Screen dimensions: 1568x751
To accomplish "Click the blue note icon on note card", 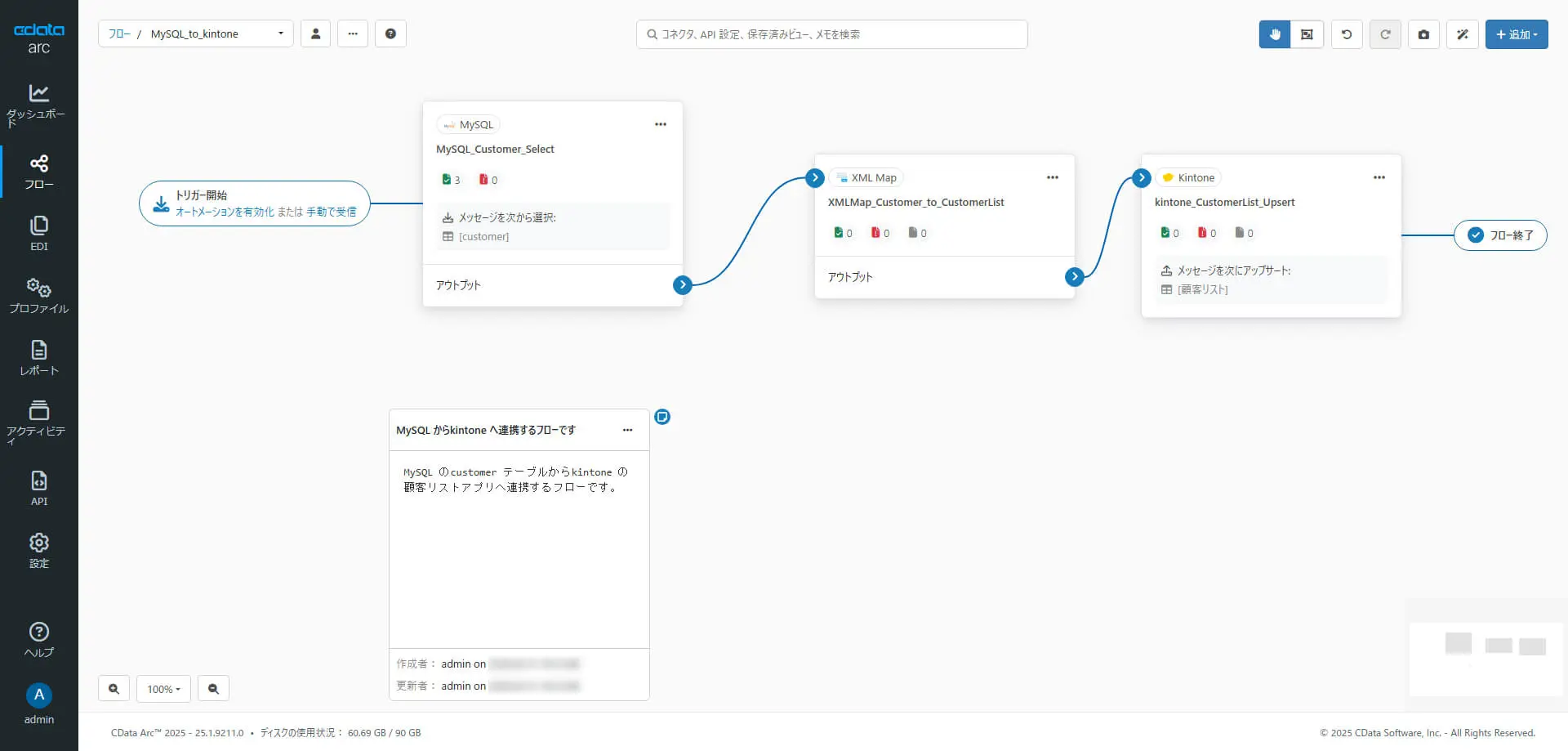I will pos(662,417).
